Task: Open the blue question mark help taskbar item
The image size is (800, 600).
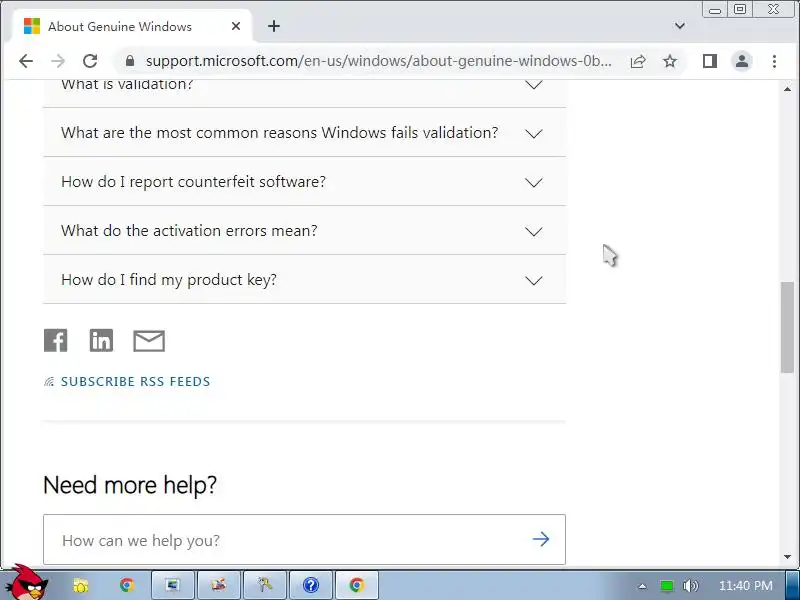Action: [311, 585]
